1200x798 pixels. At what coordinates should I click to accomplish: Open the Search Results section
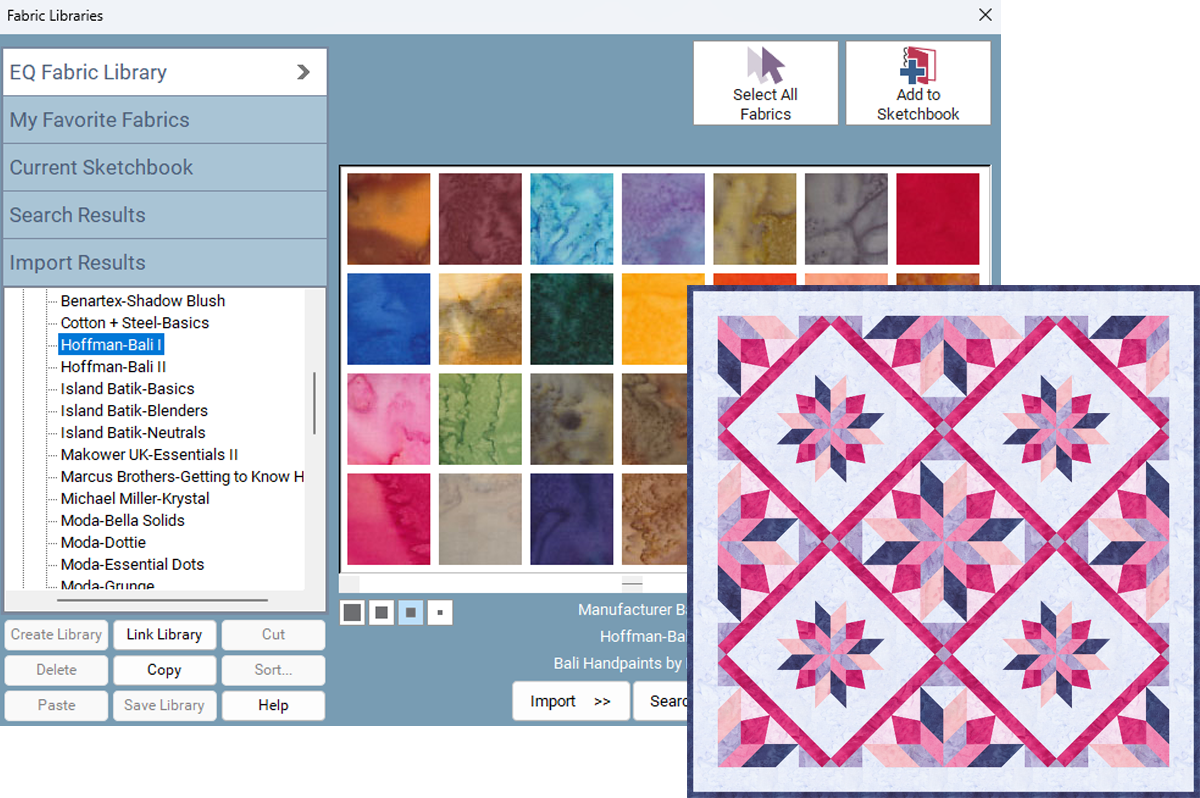click(165, 215)
